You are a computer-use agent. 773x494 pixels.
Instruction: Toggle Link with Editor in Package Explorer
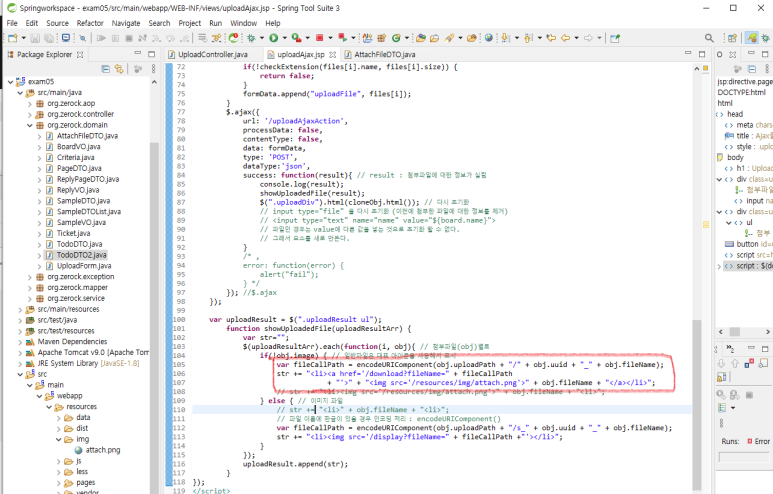[119, 69]
